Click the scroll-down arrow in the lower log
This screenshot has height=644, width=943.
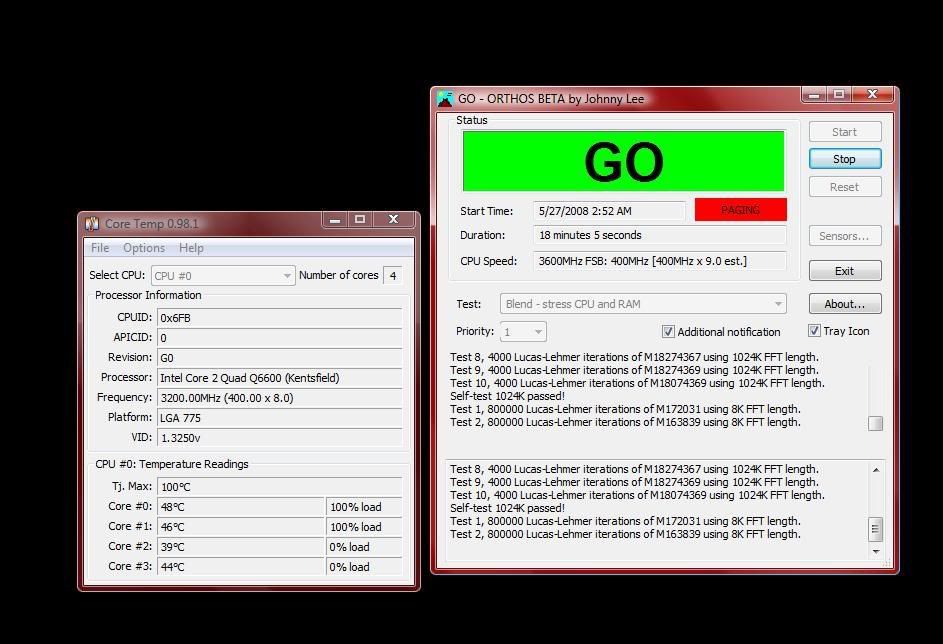876,551
